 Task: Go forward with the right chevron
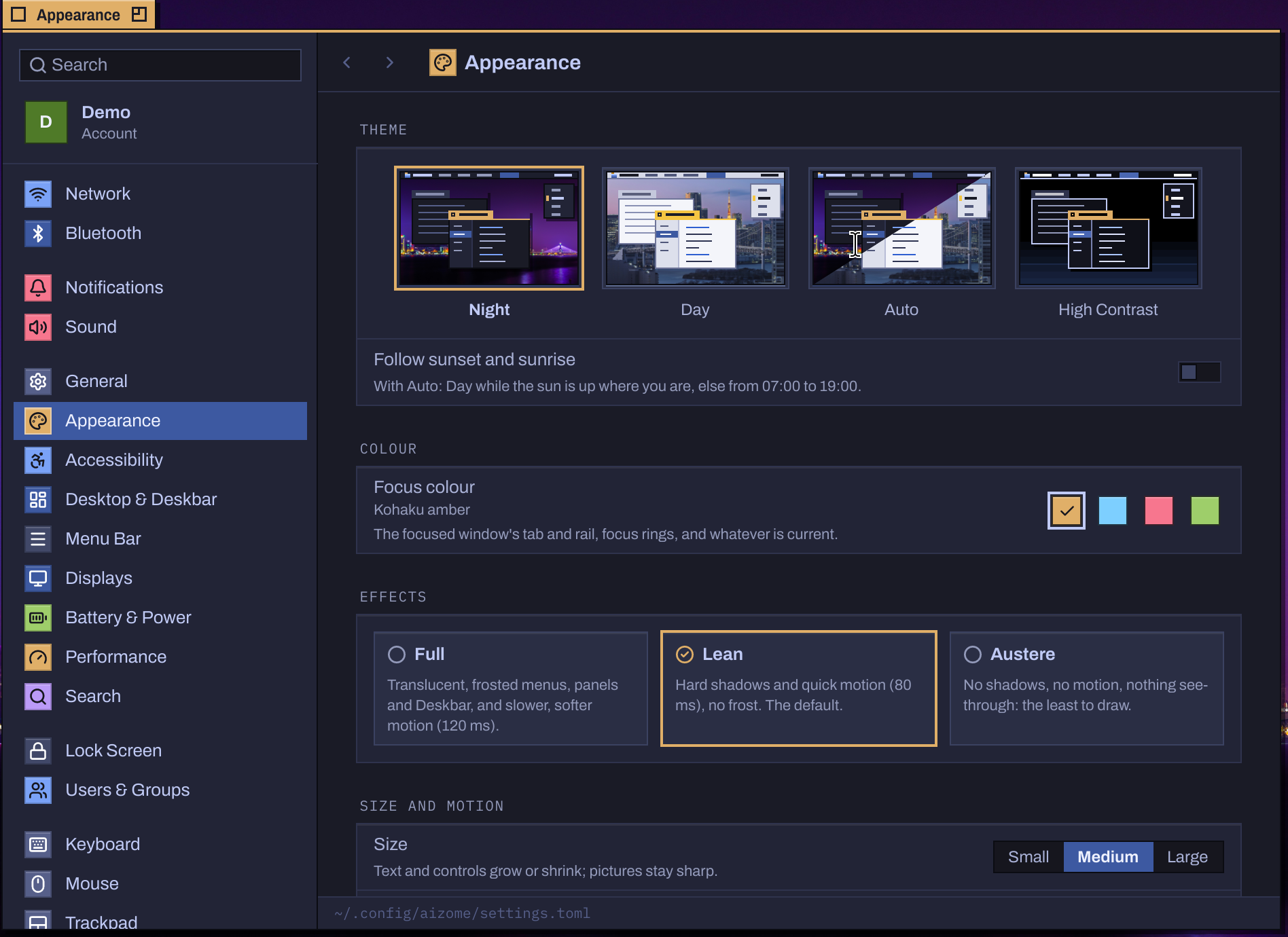389,62
